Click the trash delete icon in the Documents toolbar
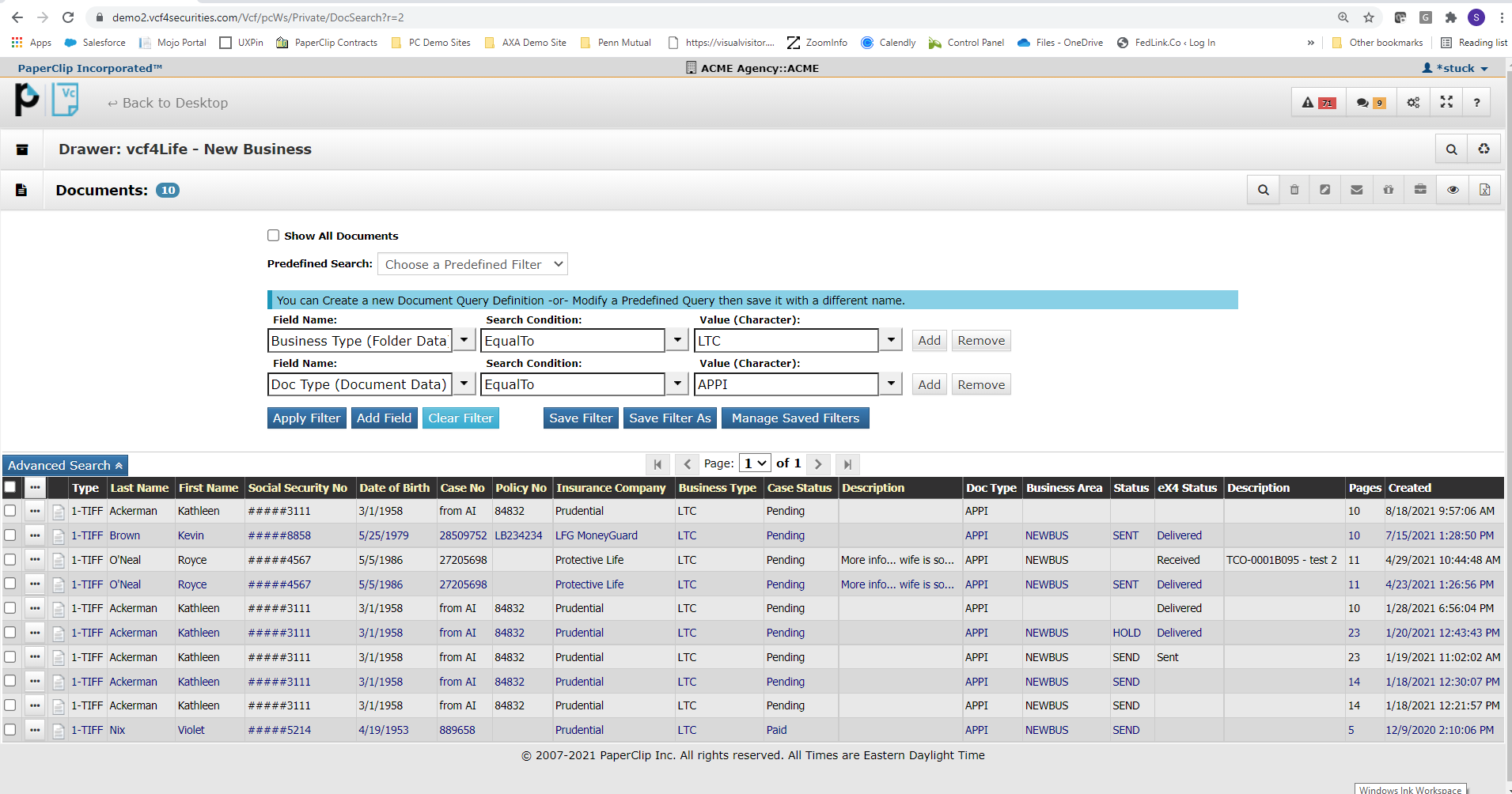 1294,191
